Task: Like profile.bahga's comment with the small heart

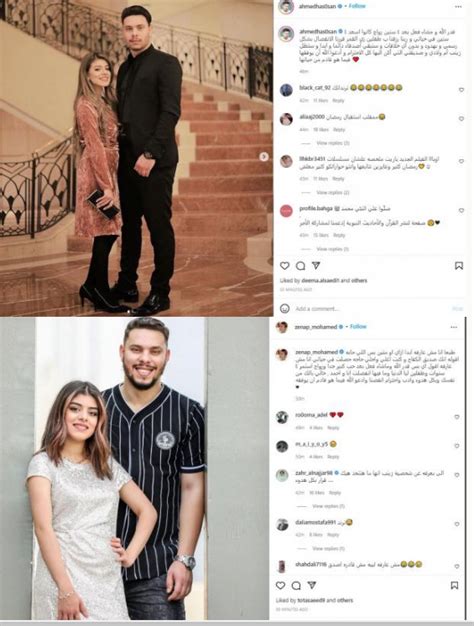Action: pos(461,210)
